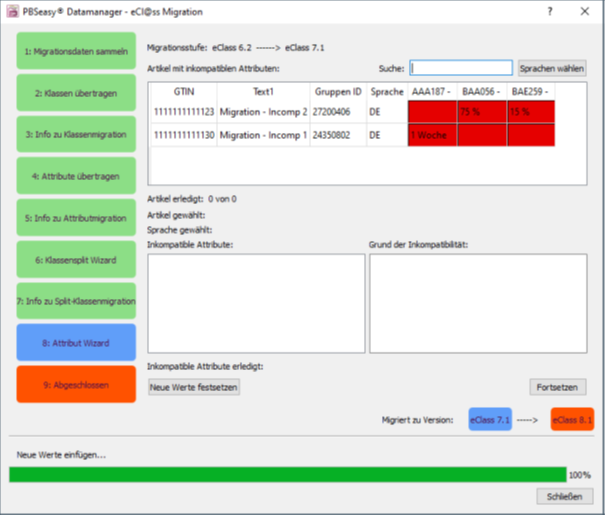Click the BAE259 column header

(531, 92)
